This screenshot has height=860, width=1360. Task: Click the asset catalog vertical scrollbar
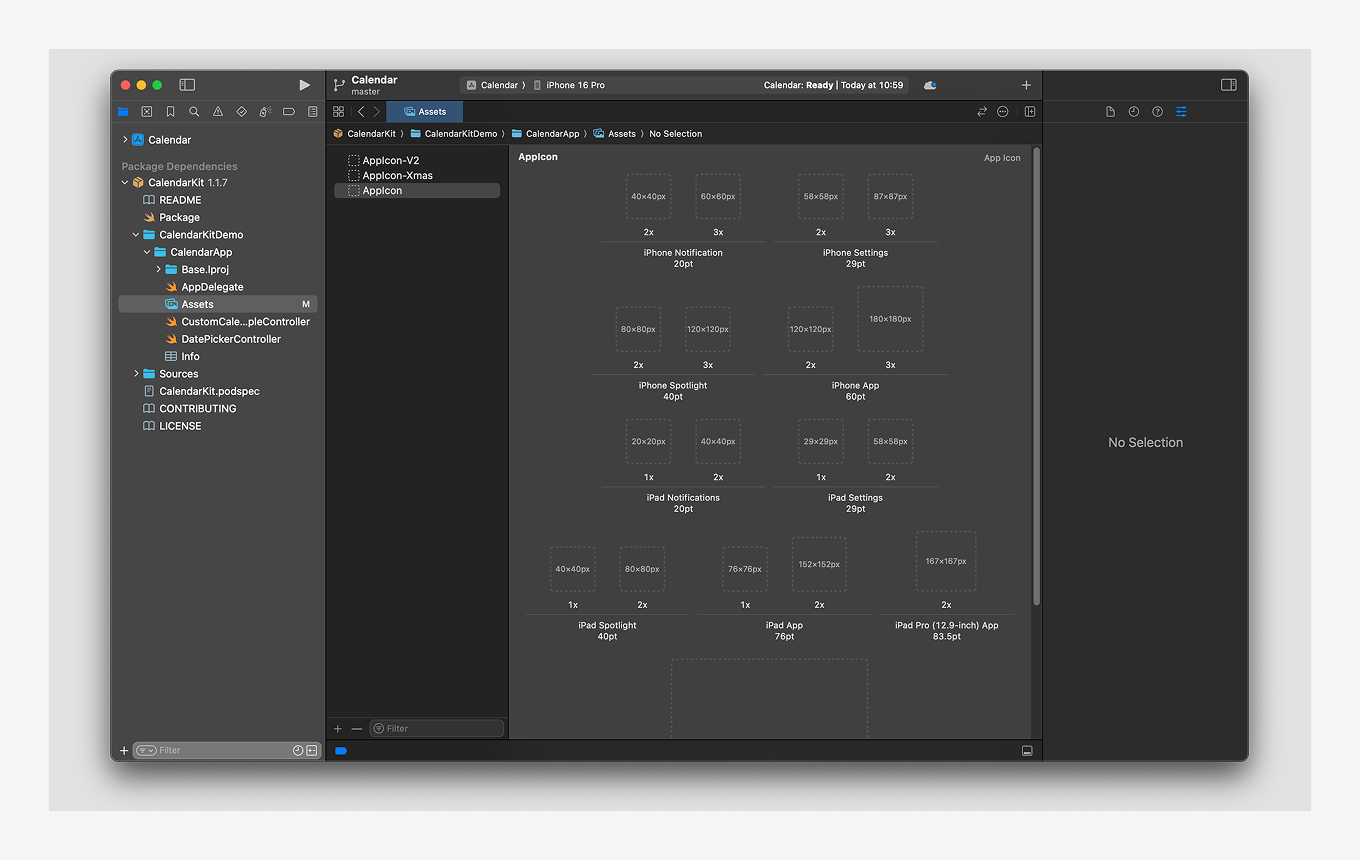pos(1036,377)
